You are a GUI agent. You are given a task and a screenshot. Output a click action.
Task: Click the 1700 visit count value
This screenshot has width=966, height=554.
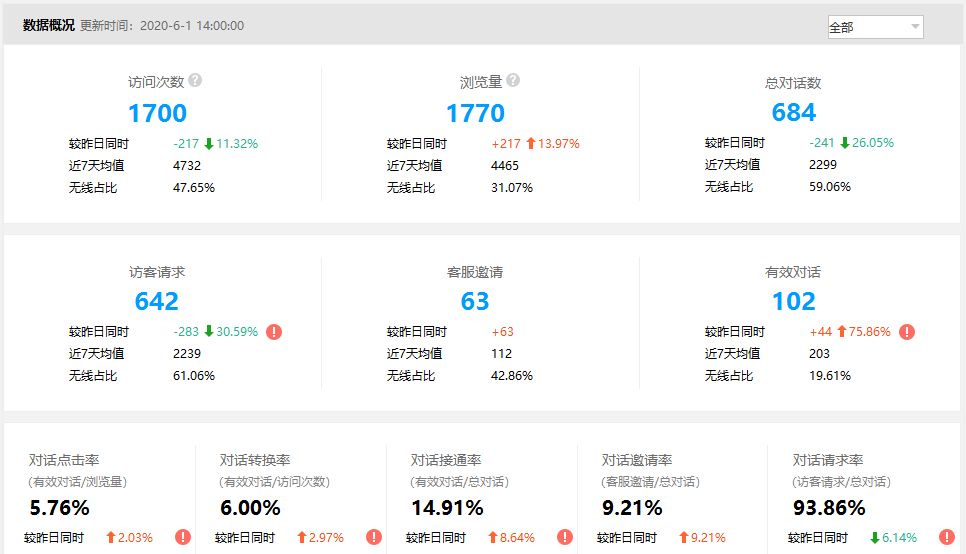(157, 113)
